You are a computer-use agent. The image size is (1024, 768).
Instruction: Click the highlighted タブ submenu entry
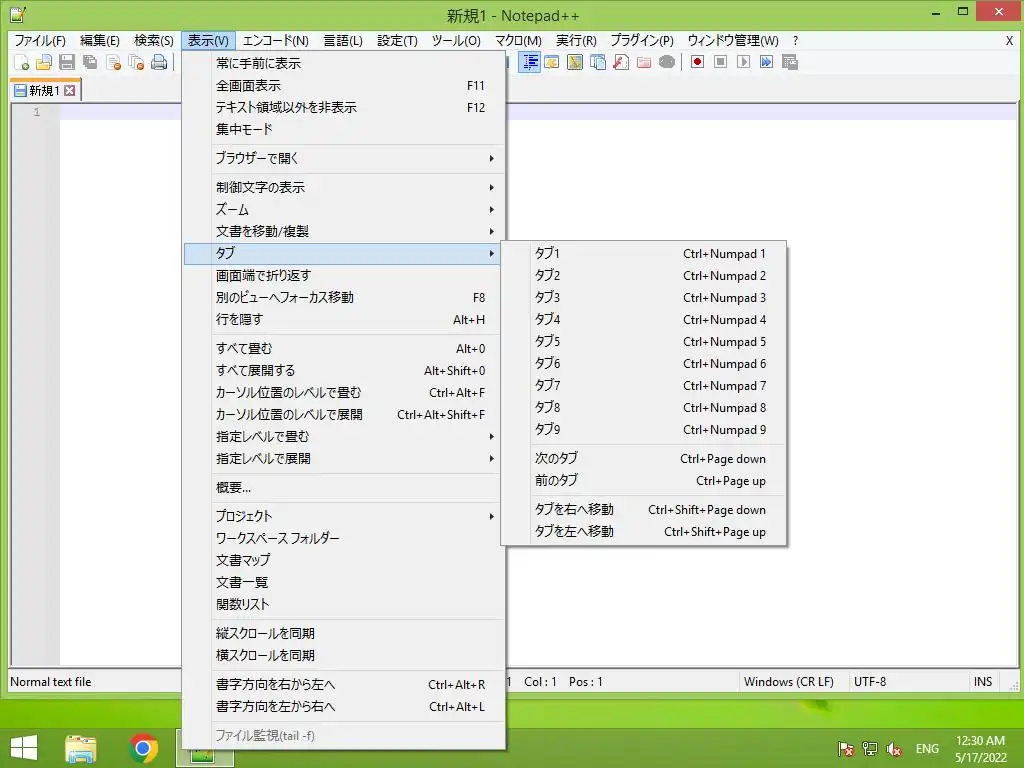point(342,253)
